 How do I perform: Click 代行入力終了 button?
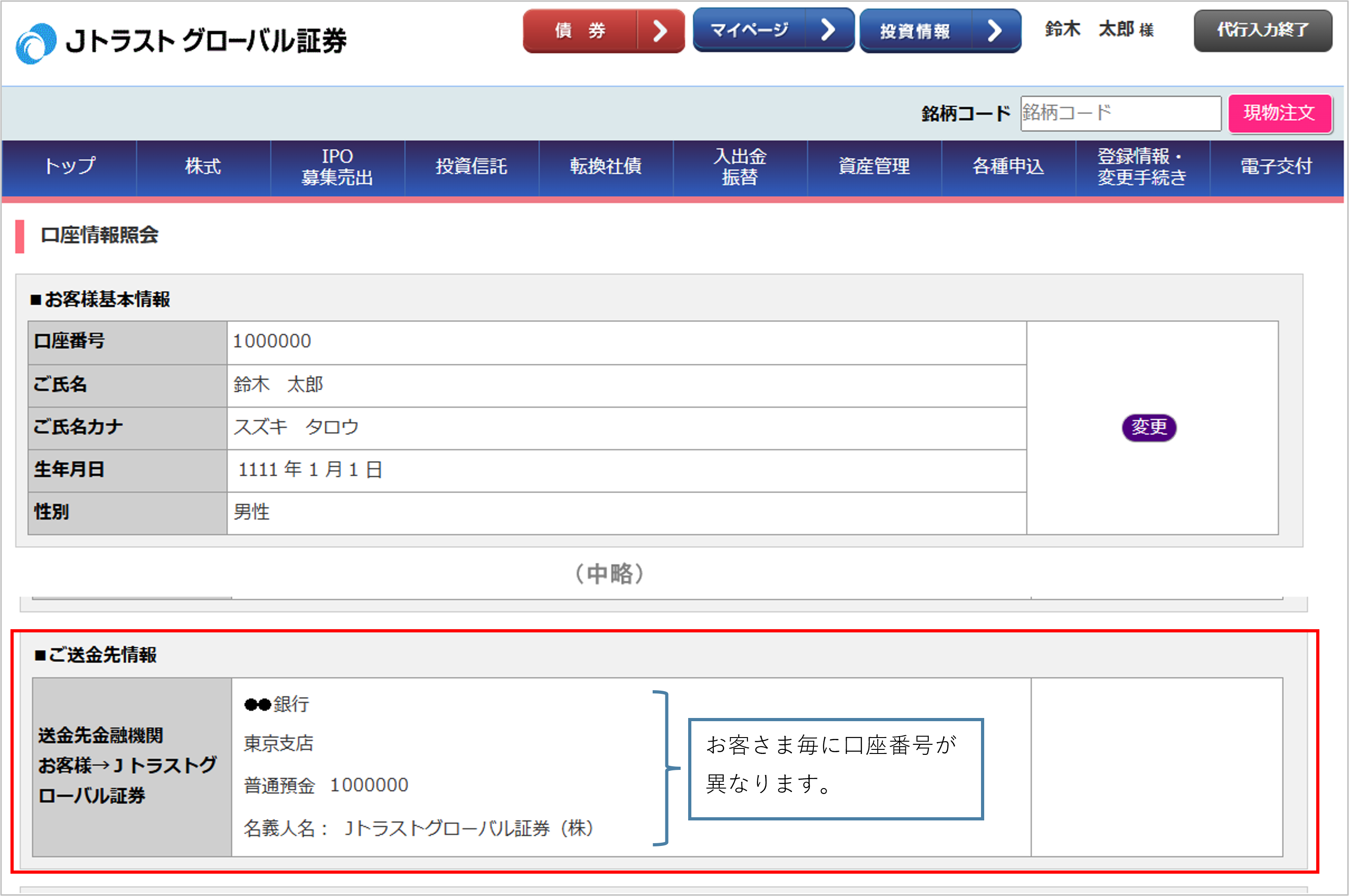[x=1262, y=31]
